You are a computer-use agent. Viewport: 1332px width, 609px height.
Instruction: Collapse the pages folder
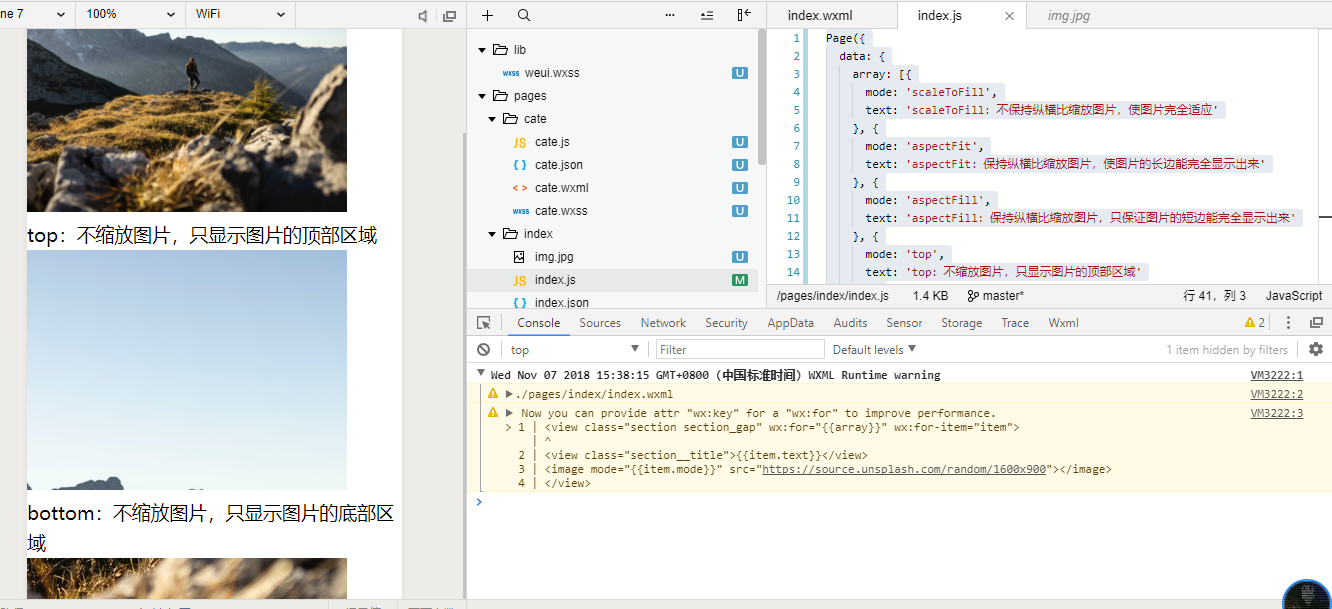click(x=482, y=96)
